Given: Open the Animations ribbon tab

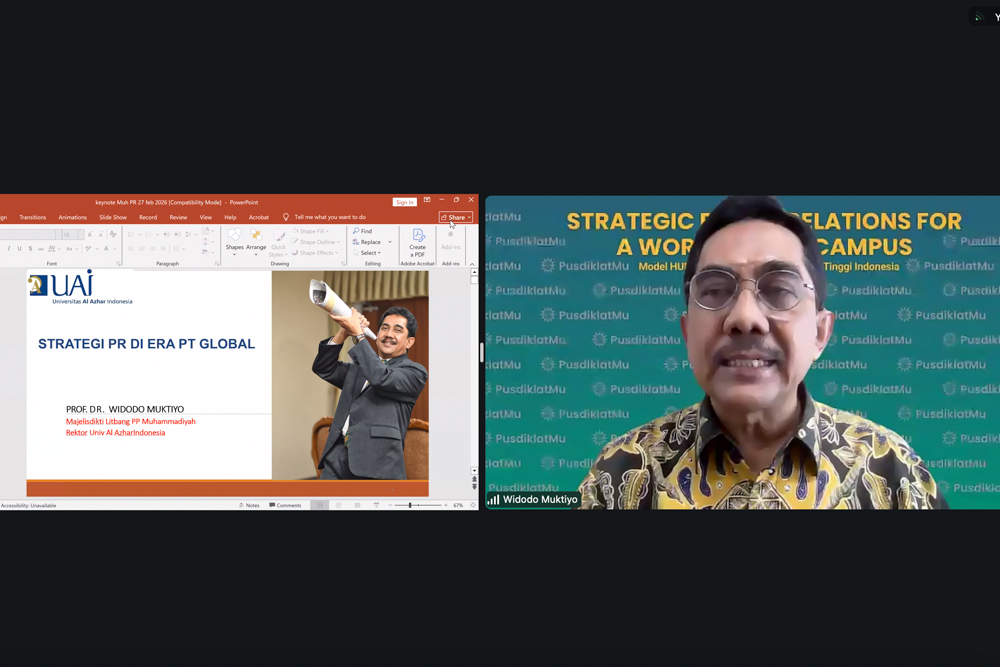Looking at the screenshot, I should point(72,217).
